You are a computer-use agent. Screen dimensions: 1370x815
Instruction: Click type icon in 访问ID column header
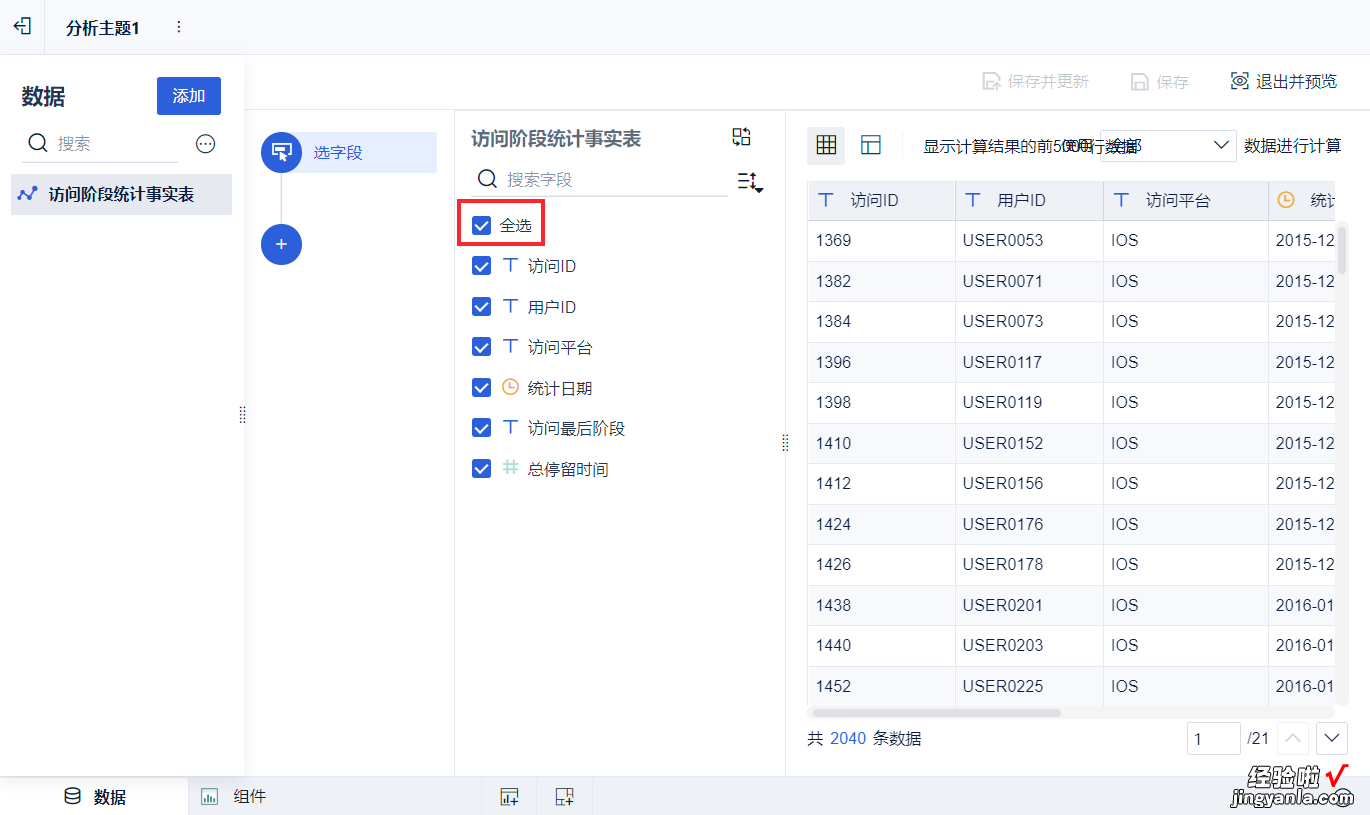(826, 200)
